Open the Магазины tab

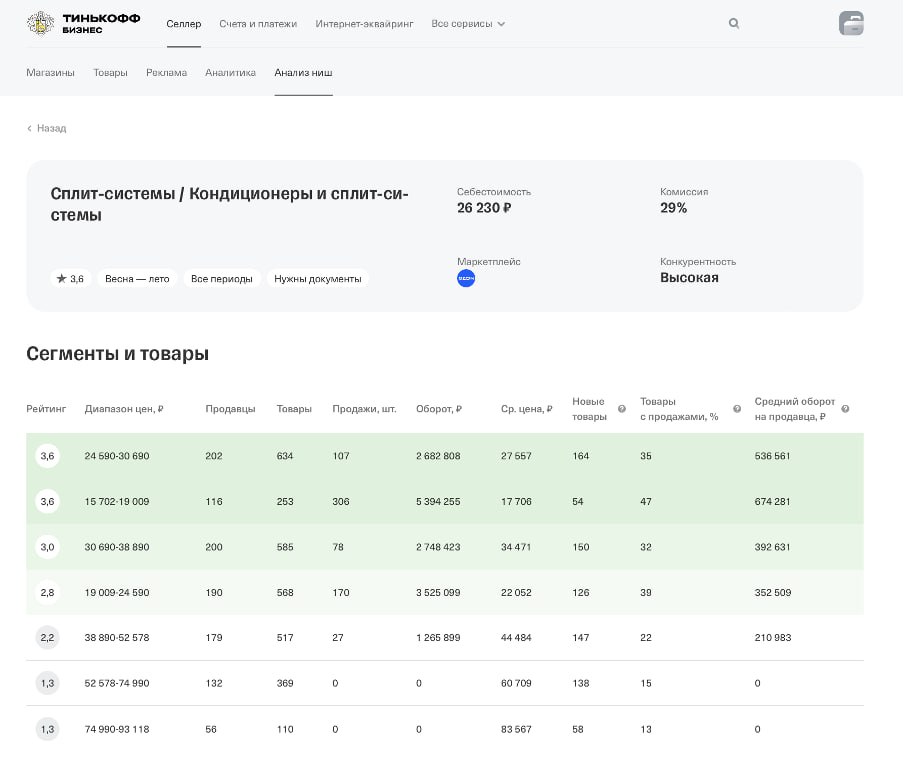tap(50, 73)
